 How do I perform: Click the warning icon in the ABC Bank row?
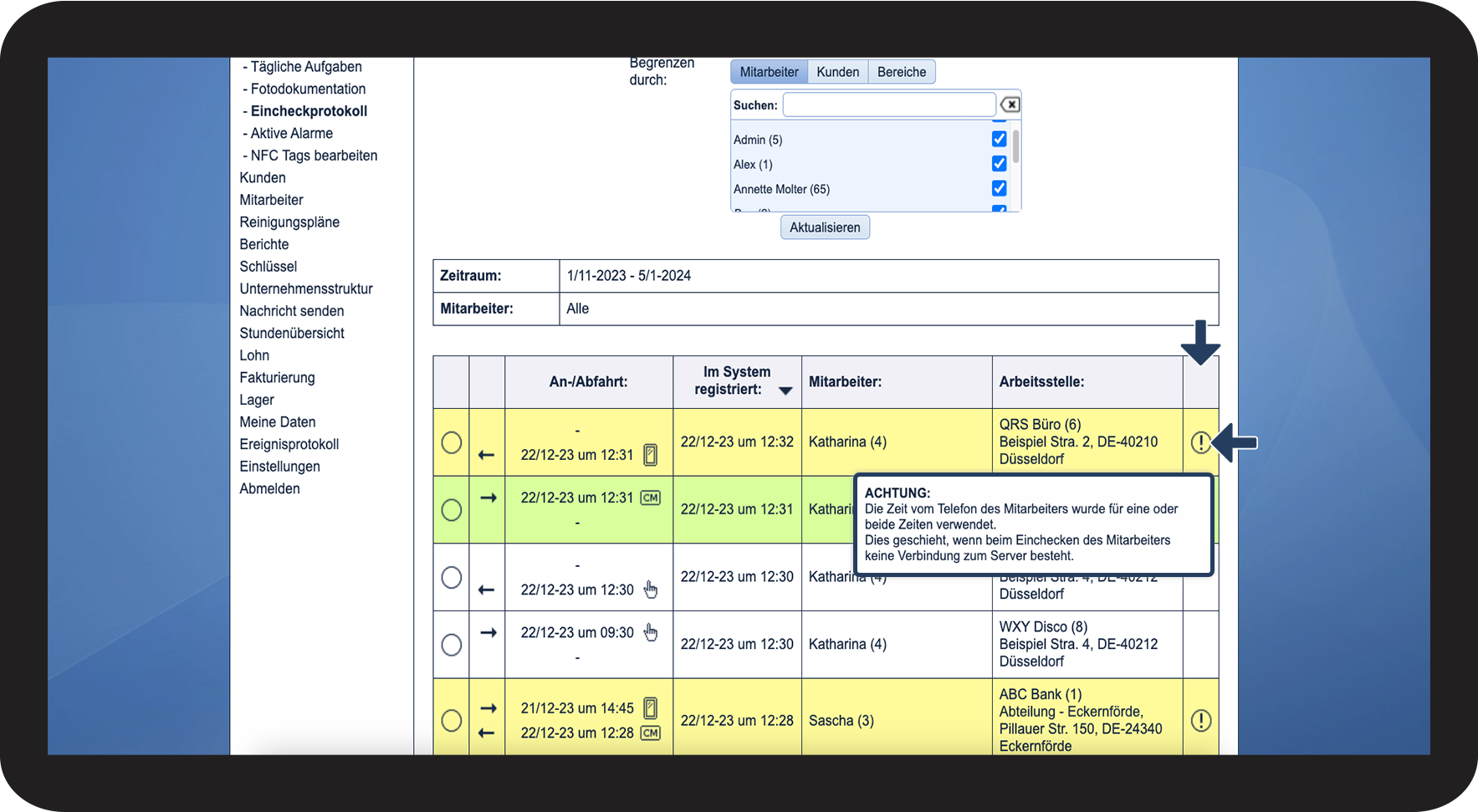[x=1200, y=720]
